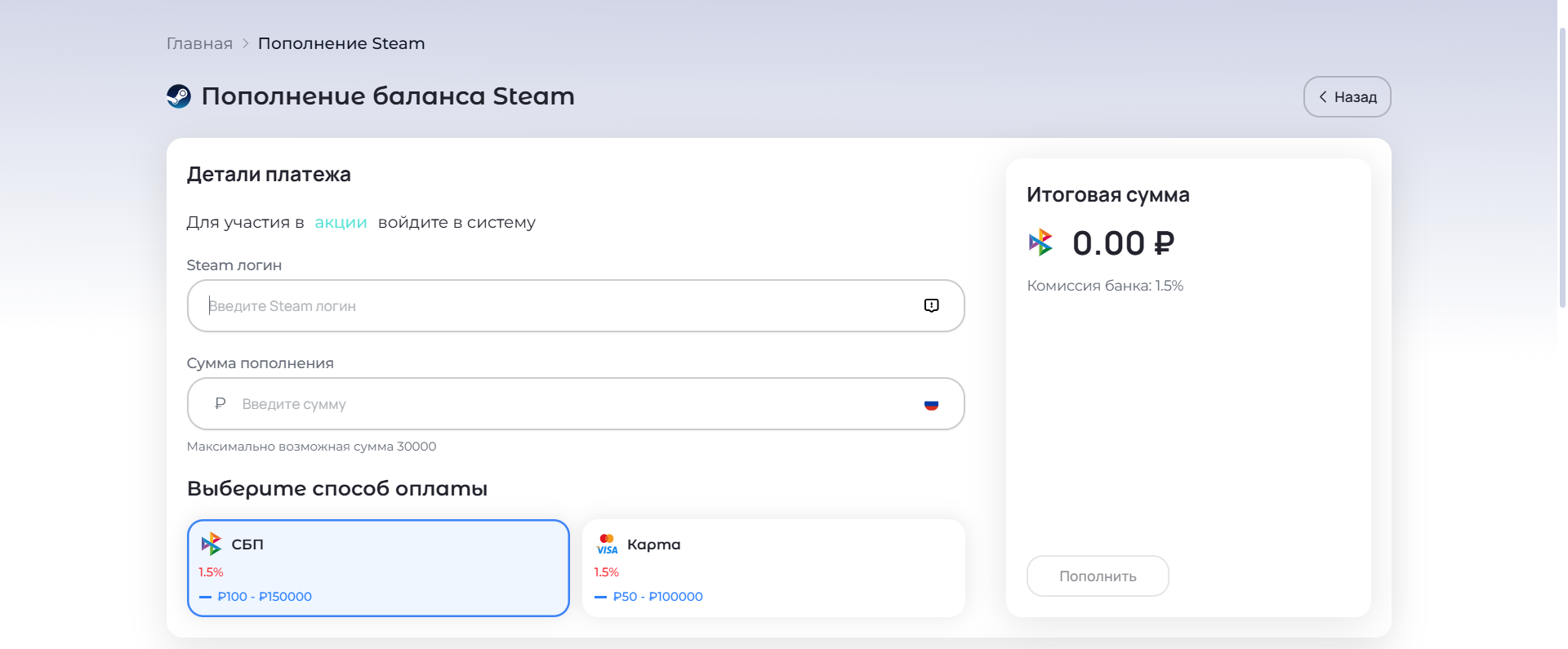Screen dimensions: 1568x649
Task: Click the 'Пополнение баланса Steam' heading
Action: pos(388,96)
